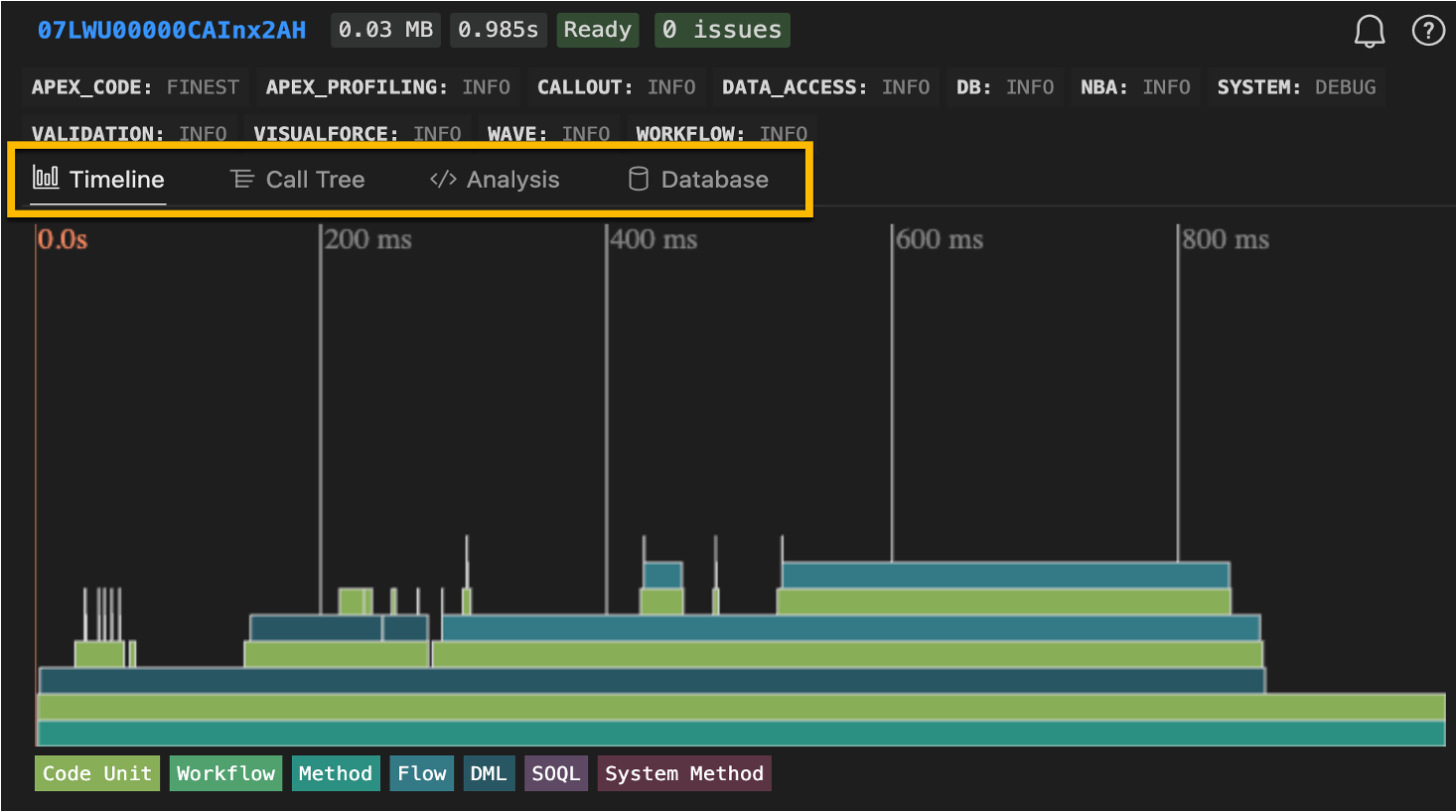Image resolution: width=1456 pixels, height=812 pixels.
Task: Click the NBA: INFO log level
Action: click(x=1135, y=87)
